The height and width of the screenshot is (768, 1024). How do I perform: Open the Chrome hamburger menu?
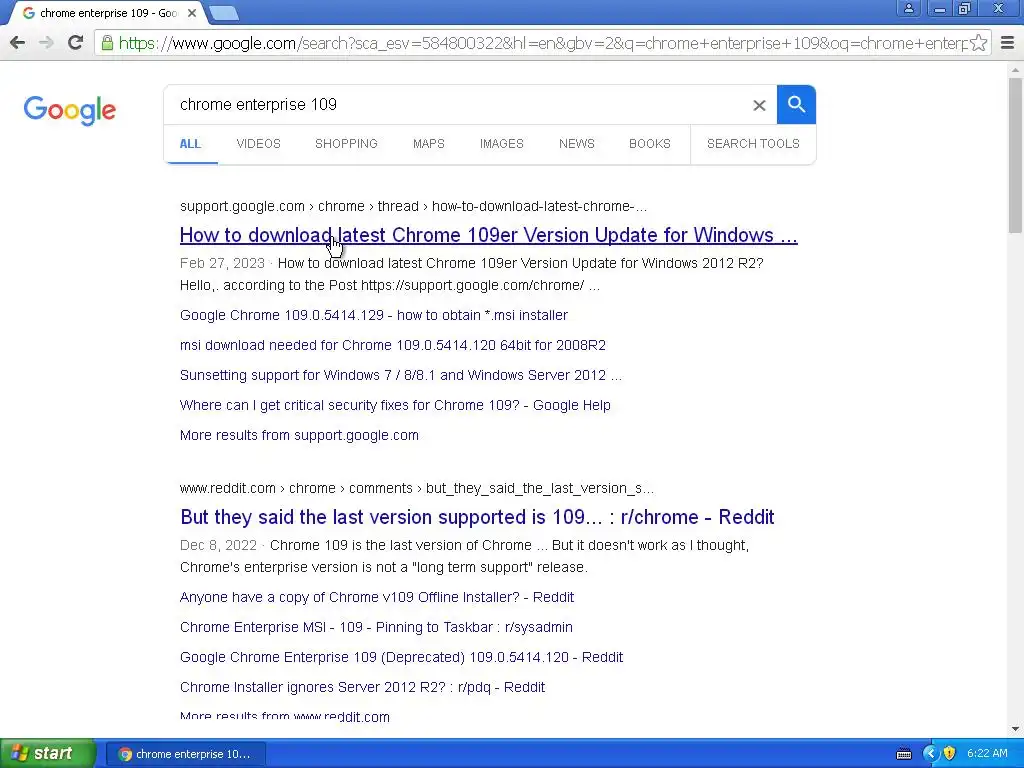tap(1008, 43)
